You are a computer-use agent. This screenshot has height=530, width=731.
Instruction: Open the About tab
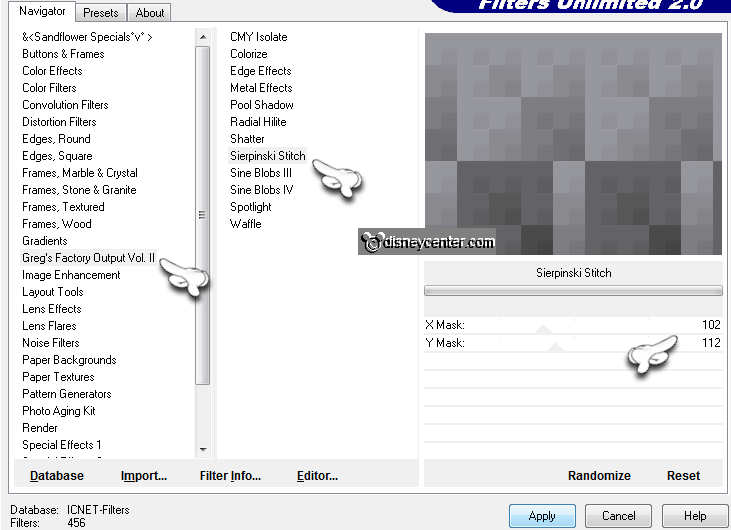coord(150,13)
